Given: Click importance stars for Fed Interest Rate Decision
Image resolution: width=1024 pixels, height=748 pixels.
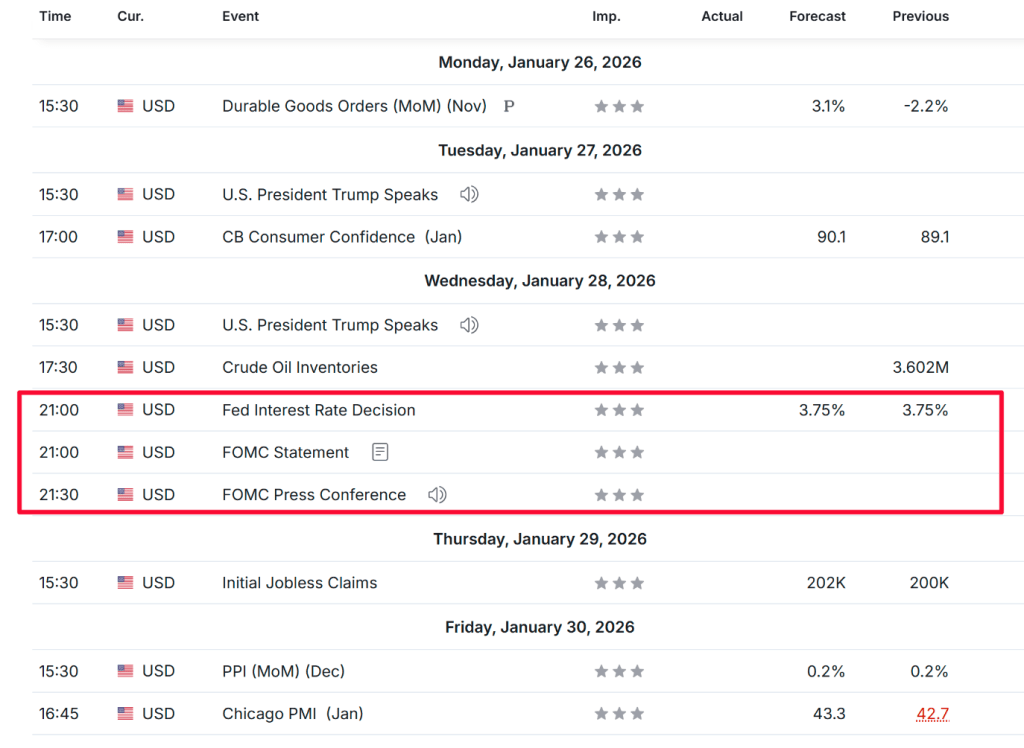Looking at the screenshot, I should (619, 410).
